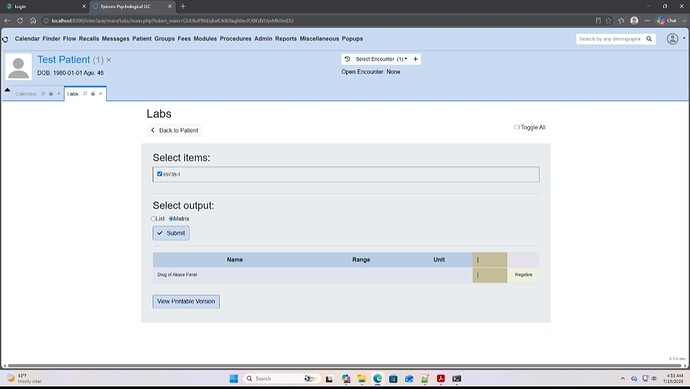Open browser settings ellipsis menu
The height and width of the screenshot is (389, 690).
coord(647,20)
